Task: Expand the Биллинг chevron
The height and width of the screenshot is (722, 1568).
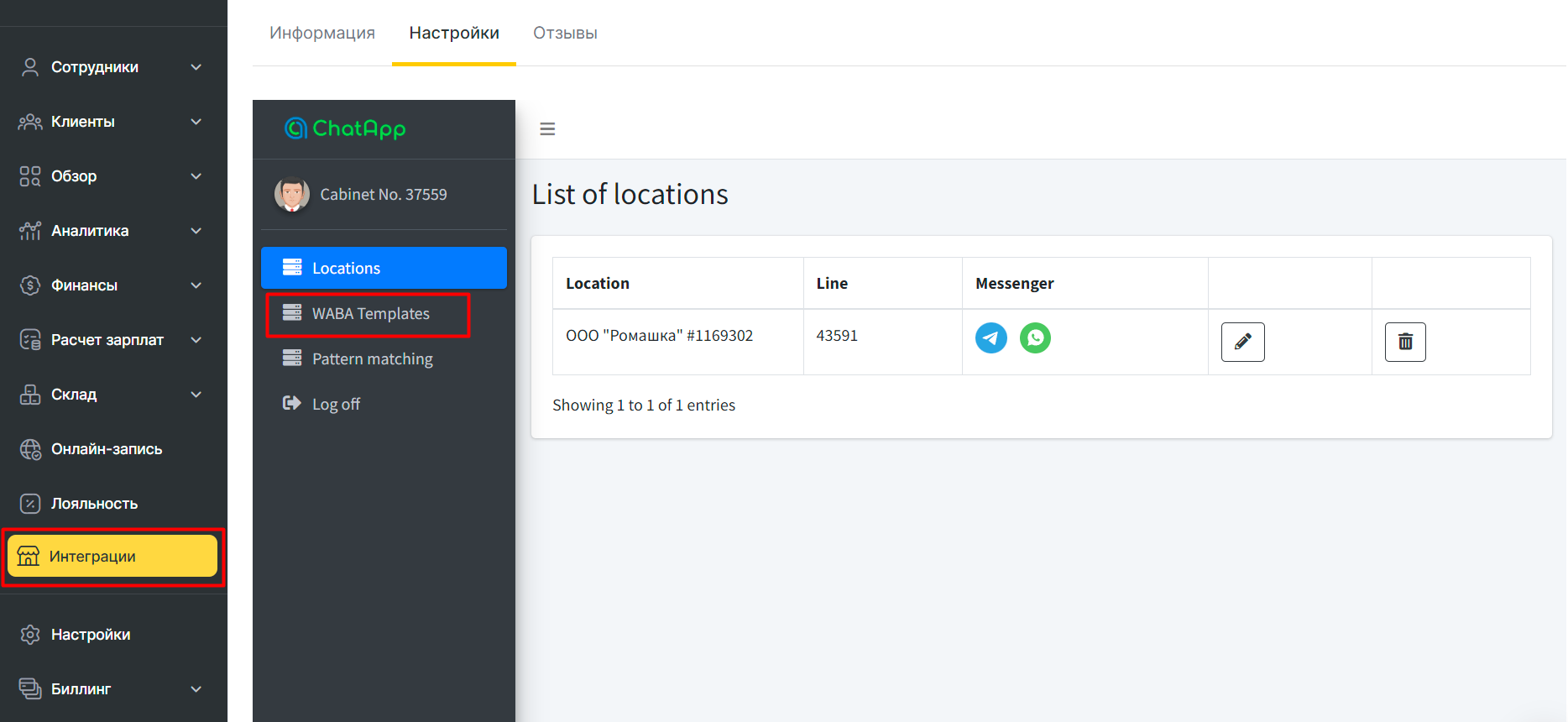Action: [x=196, y=689]
